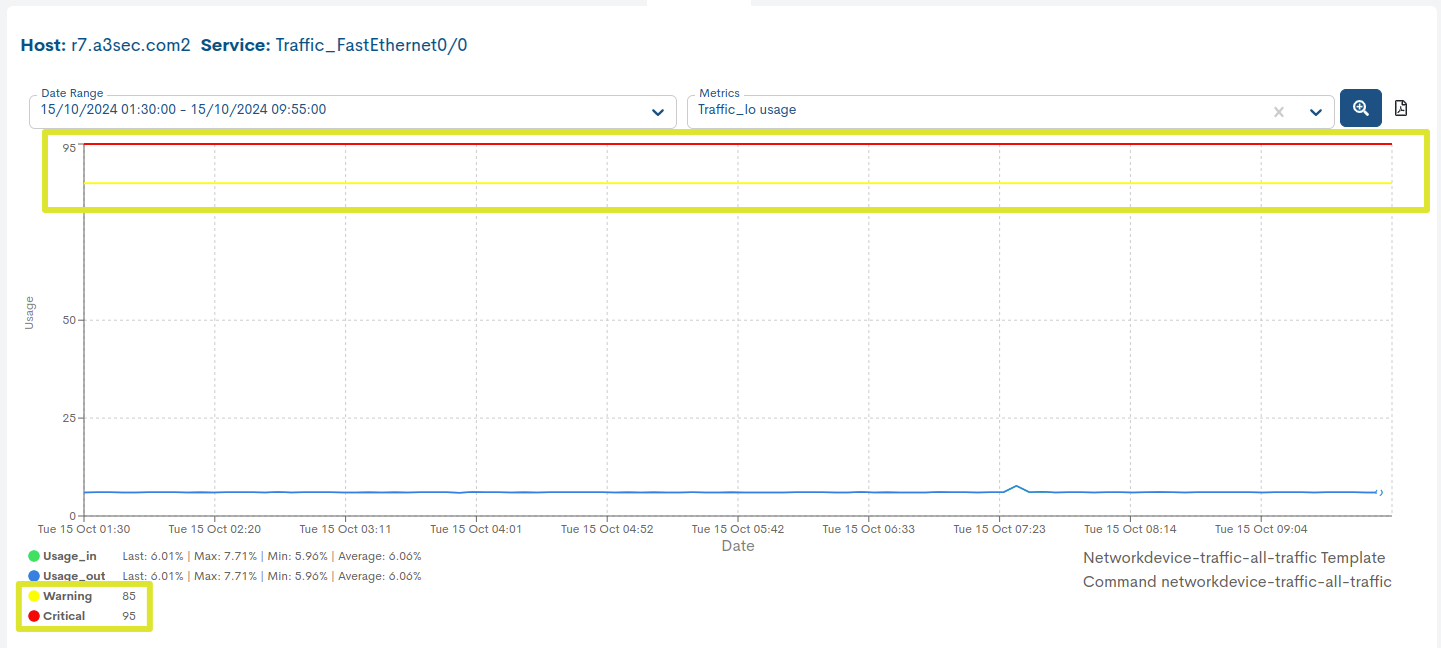Open host r7.a3sec.com2 details
Image resolution: width=1441 pixels, height=648 pixels.
point(129,44)
